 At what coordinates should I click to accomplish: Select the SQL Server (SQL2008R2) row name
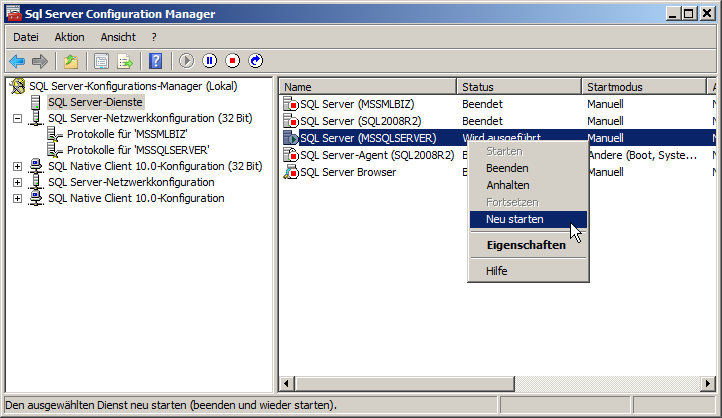click(361, 121)
